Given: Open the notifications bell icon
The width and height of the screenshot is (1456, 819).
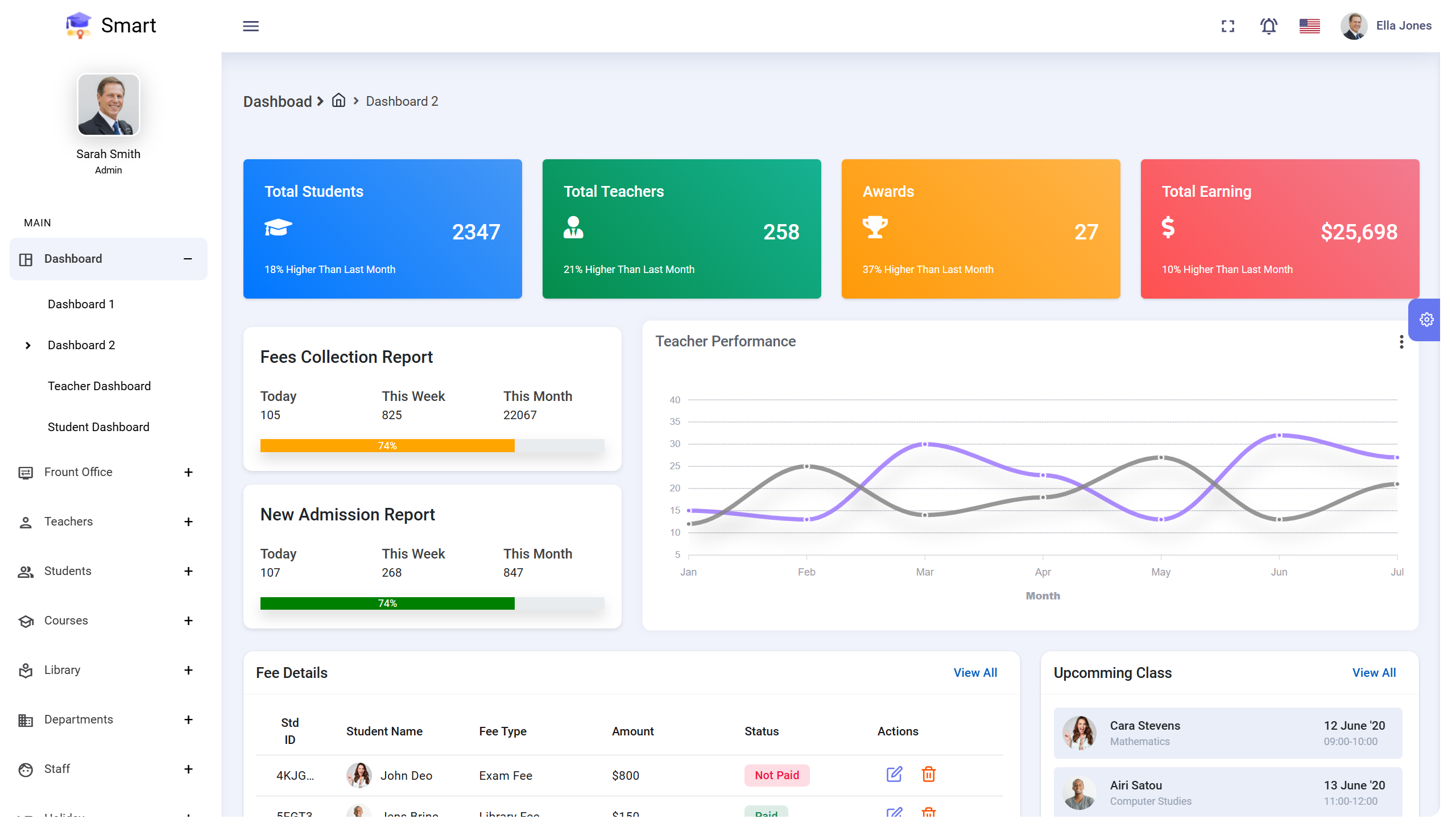Looking at the screenshot, I should coord(1268,26).
